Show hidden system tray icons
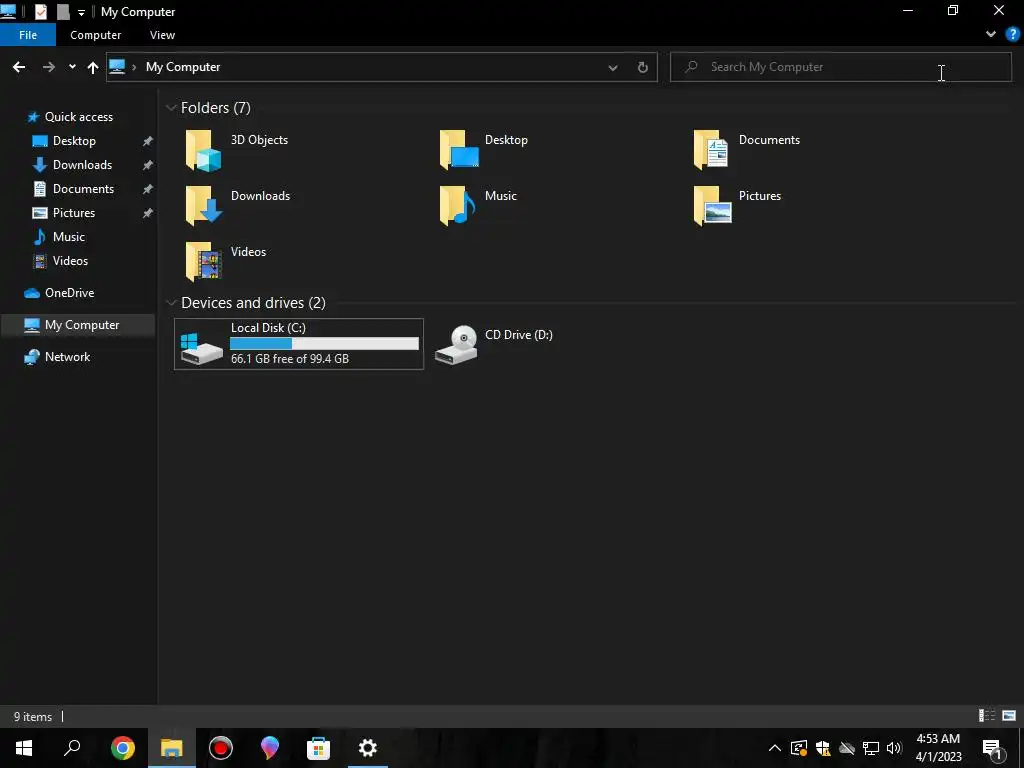 (x=775, y=748)
